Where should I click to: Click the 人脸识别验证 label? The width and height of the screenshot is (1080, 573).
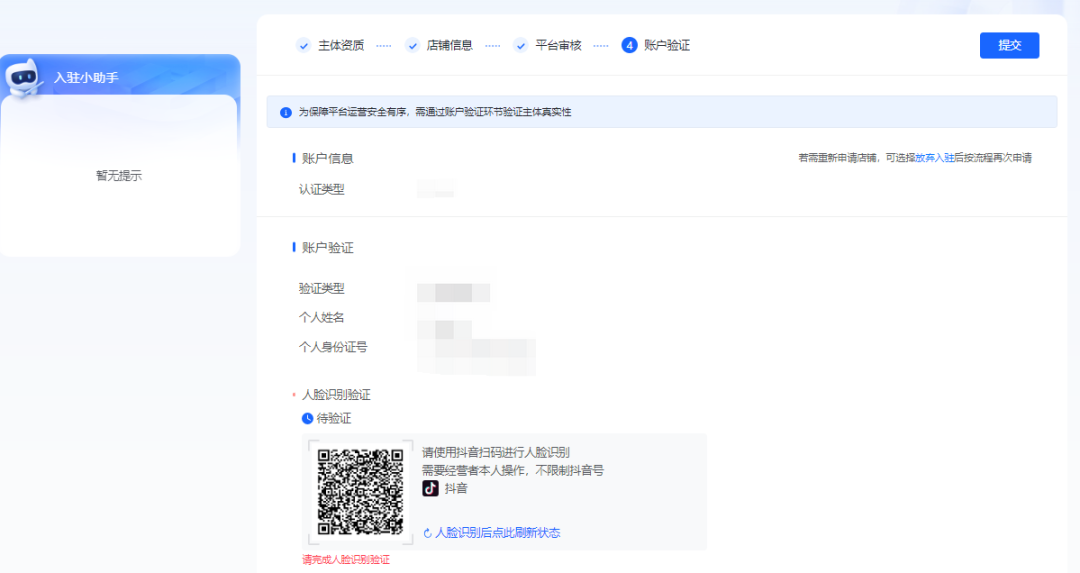[336, 395]
